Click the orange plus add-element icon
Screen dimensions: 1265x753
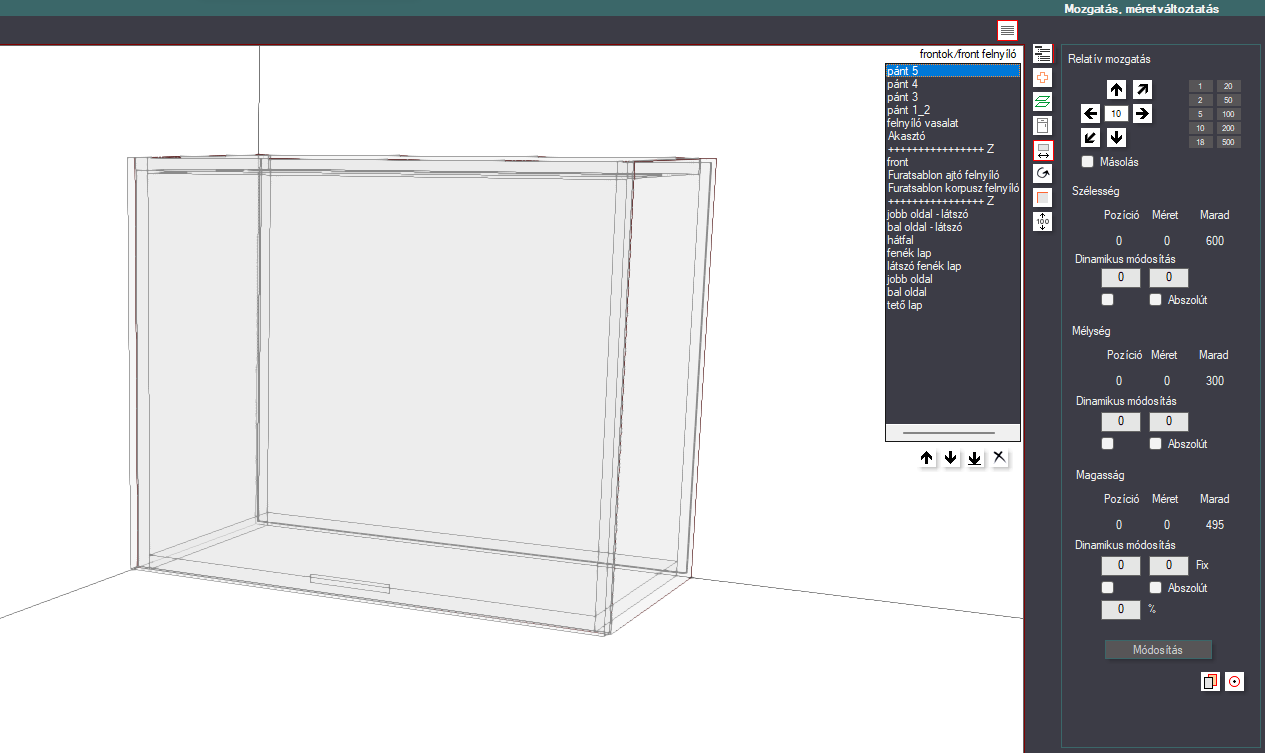(x=1043, y=78)
